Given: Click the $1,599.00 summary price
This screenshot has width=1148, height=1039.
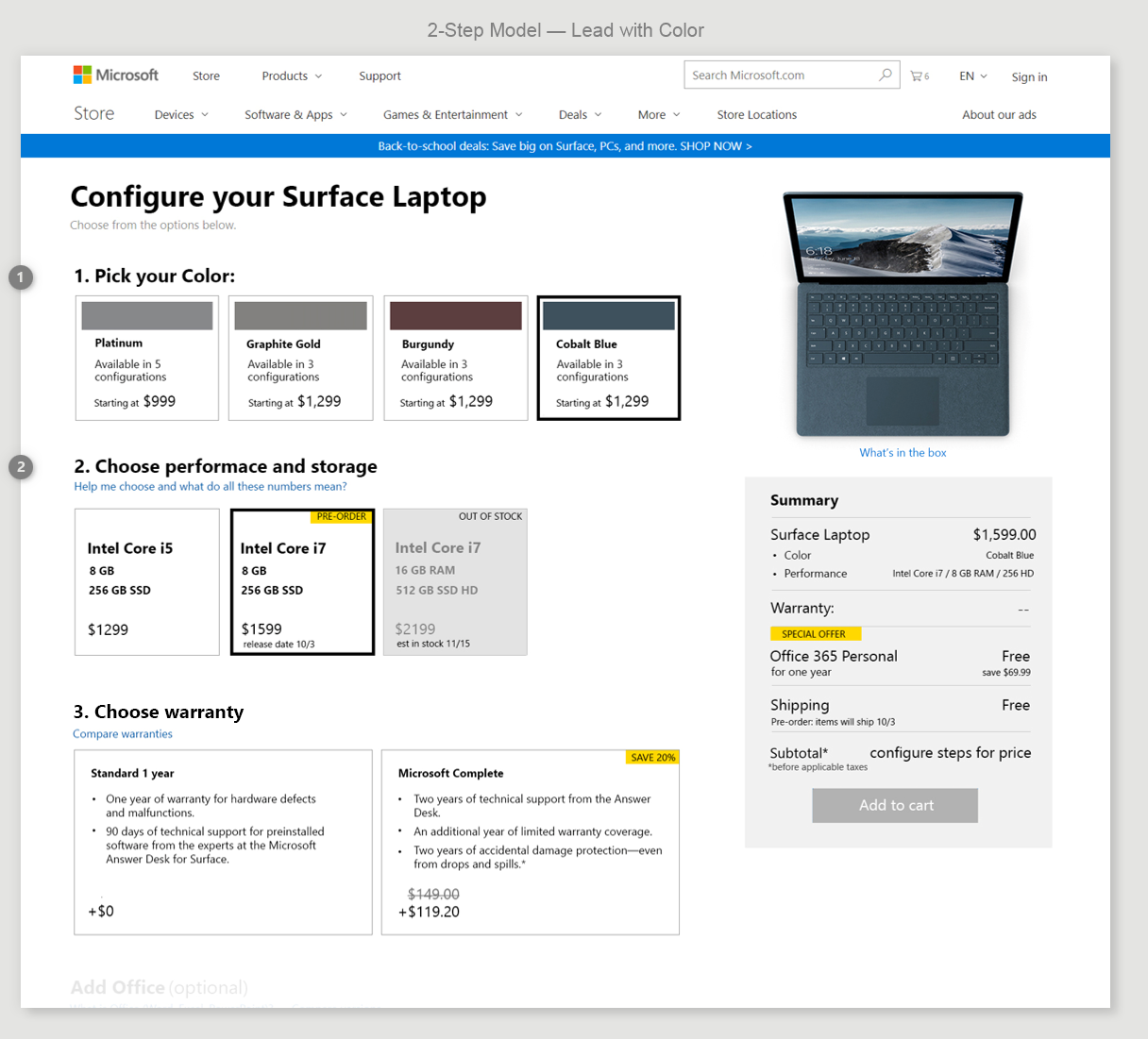Looking at the screenshot, I should click(1004, 535).
